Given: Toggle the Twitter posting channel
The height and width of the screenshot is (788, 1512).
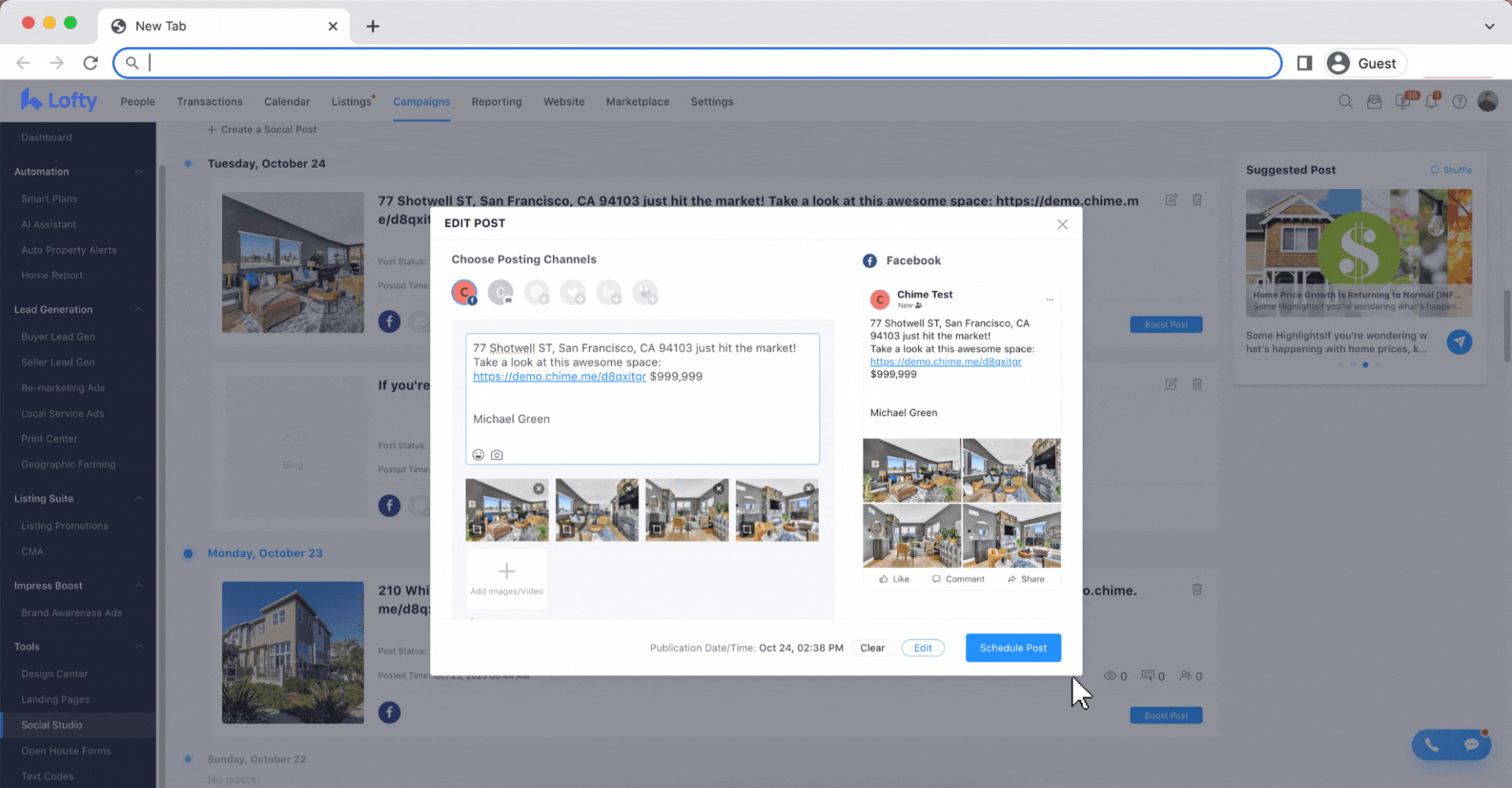Looking at the screenshot, I should coord(573,292).
